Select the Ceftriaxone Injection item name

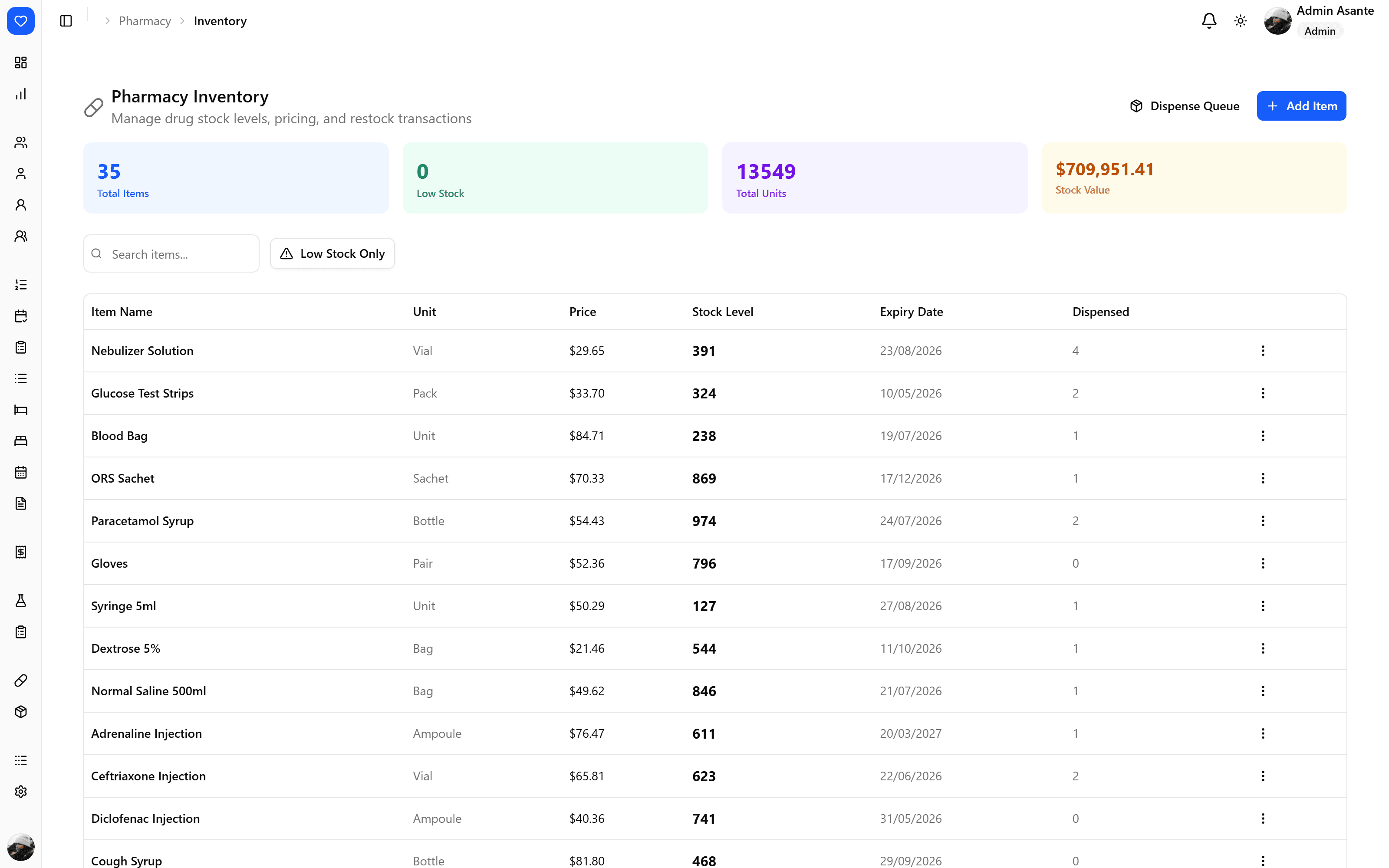(148, 776)
